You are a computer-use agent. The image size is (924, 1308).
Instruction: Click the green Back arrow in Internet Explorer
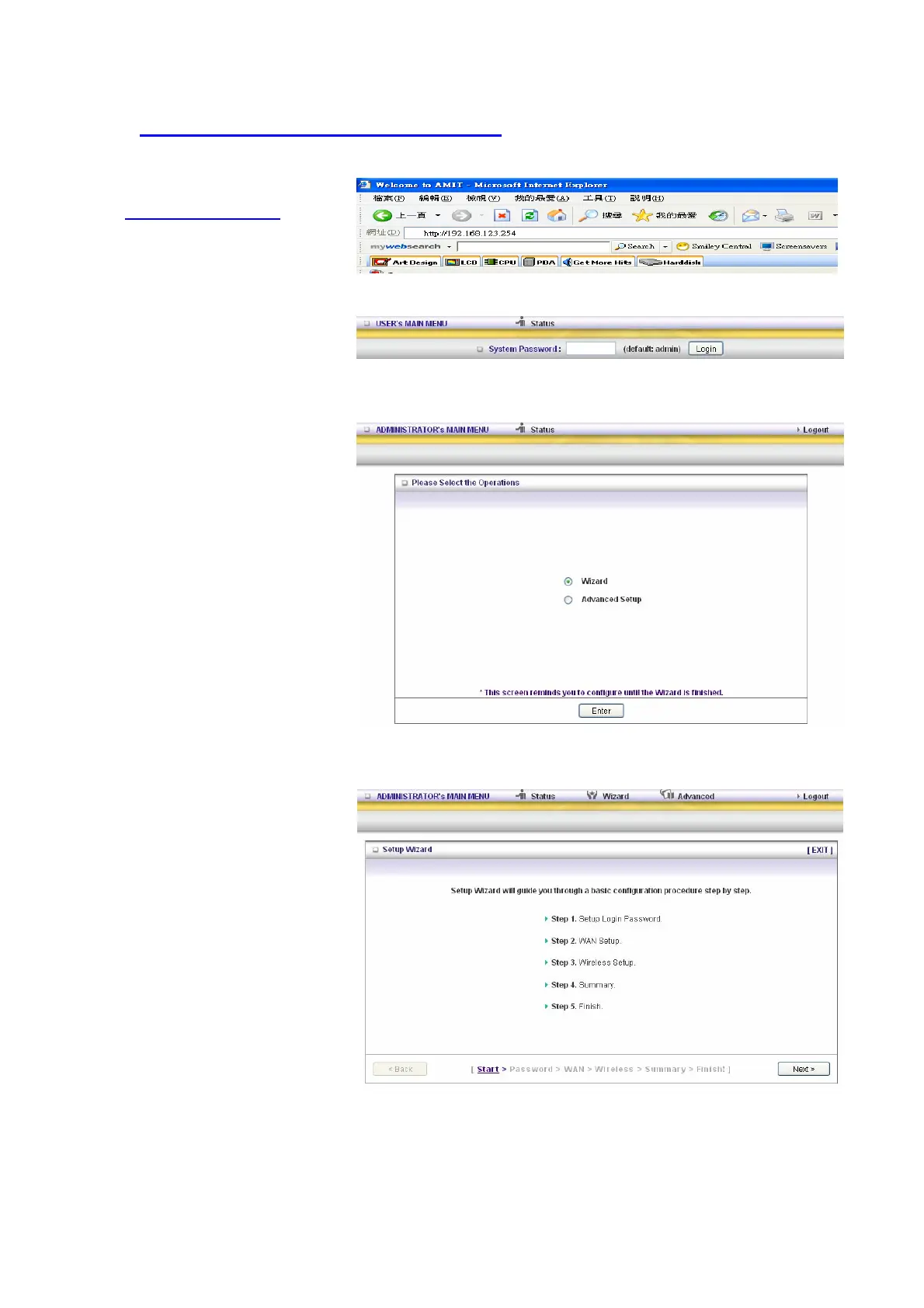tap(382, 215)
